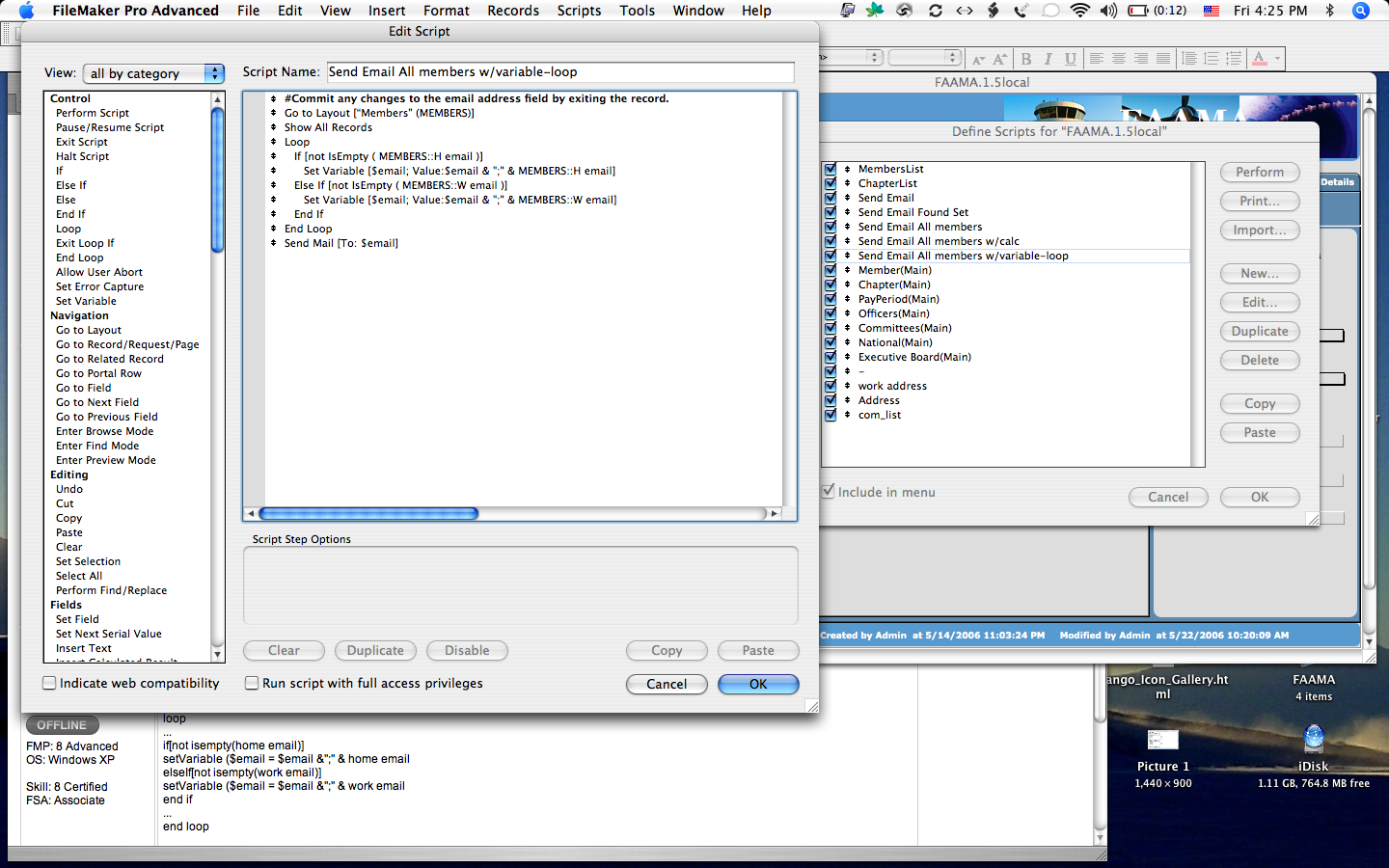Image resolution: width=1389 pixels, height=868 pixels.
Task: Open the text color dropdown arrow
Action: (x=1278, y=59)
